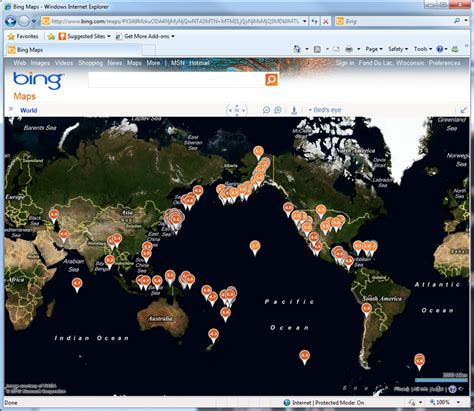Open the More link in Bing header
474x411 pixels.
click(153, 63)
